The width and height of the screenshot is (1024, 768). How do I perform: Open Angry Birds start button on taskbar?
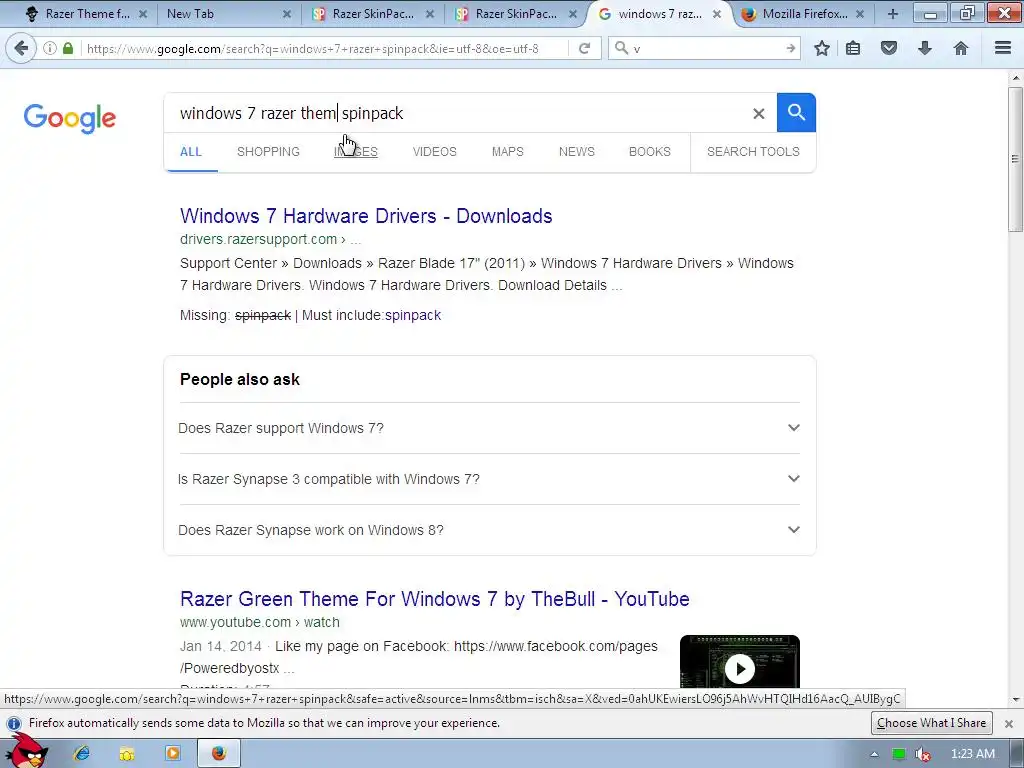pyautogui.click(x=26, y=752)
